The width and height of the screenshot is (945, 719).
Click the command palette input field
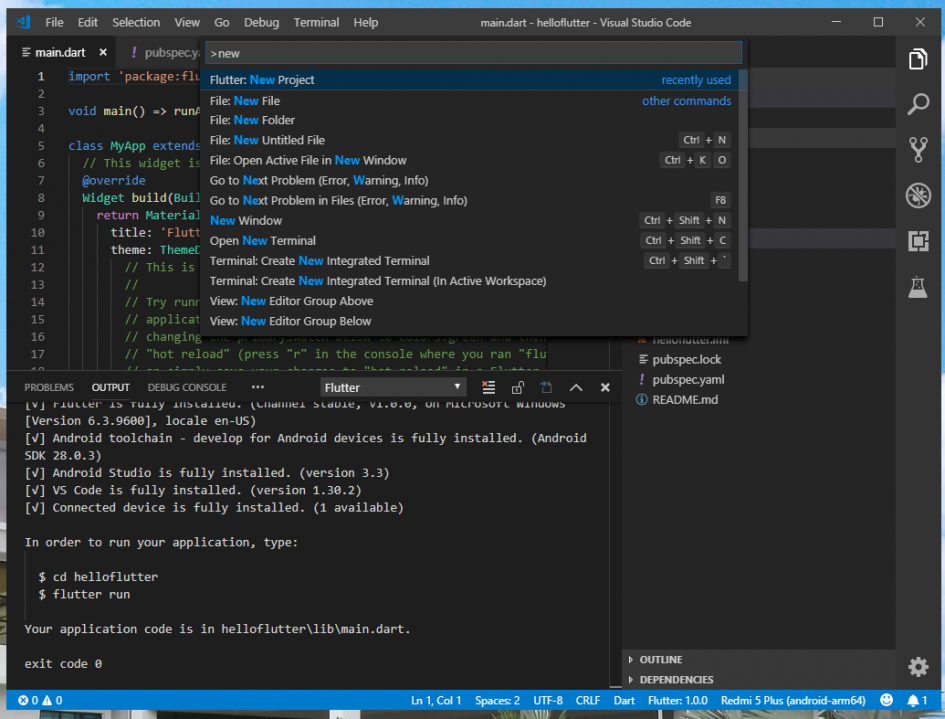click(x=473, y=53)
